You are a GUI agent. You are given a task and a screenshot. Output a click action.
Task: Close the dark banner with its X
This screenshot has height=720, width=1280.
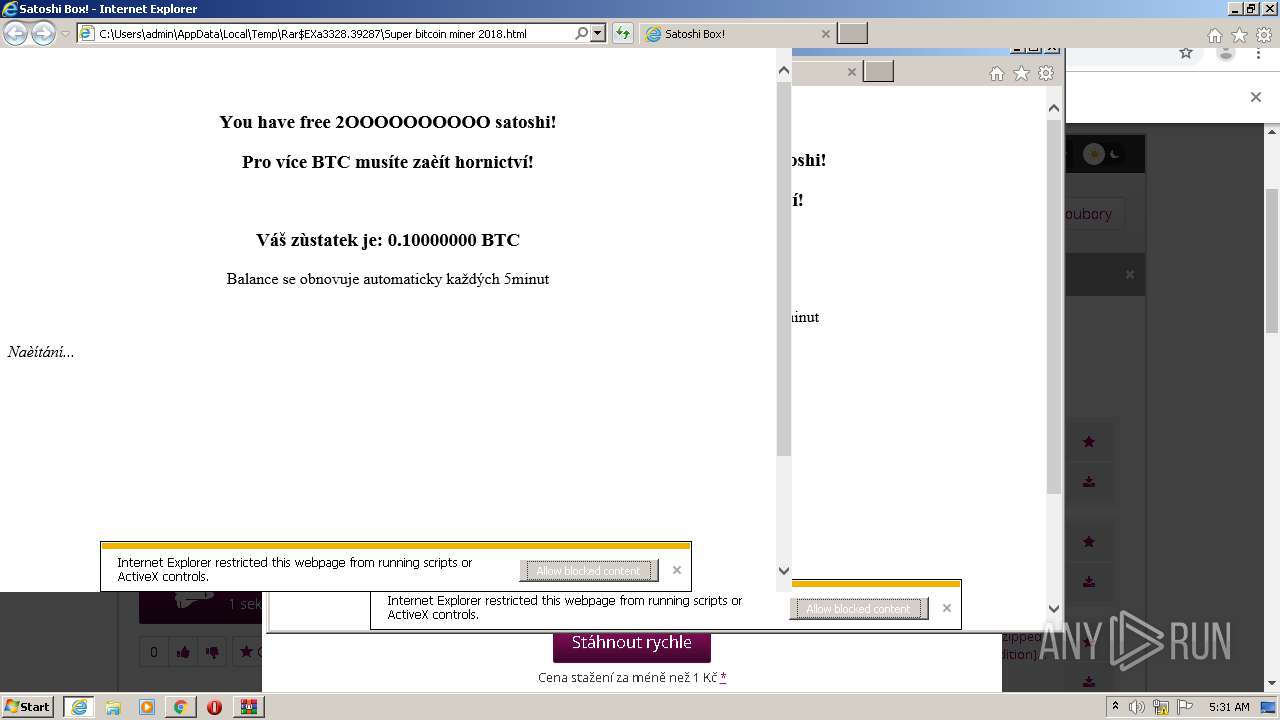tap(1130, 274)
